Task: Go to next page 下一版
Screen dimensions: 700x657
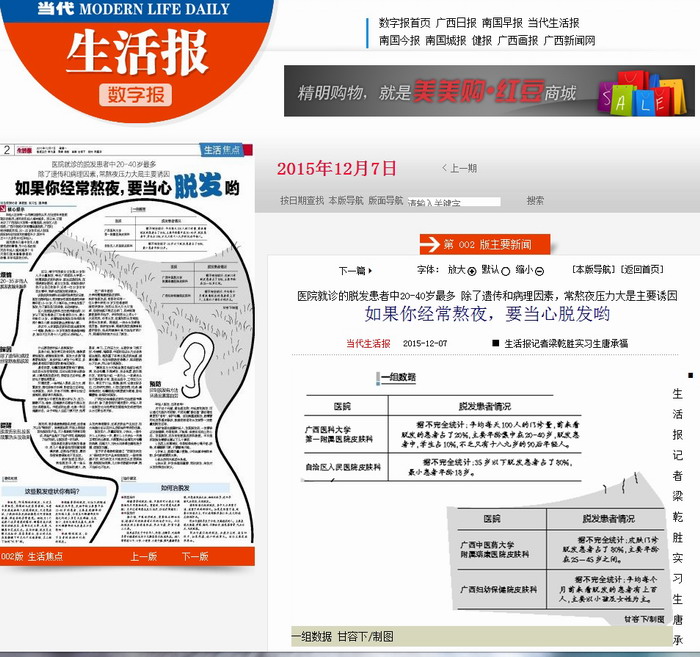Action: [x=195, y=557]
